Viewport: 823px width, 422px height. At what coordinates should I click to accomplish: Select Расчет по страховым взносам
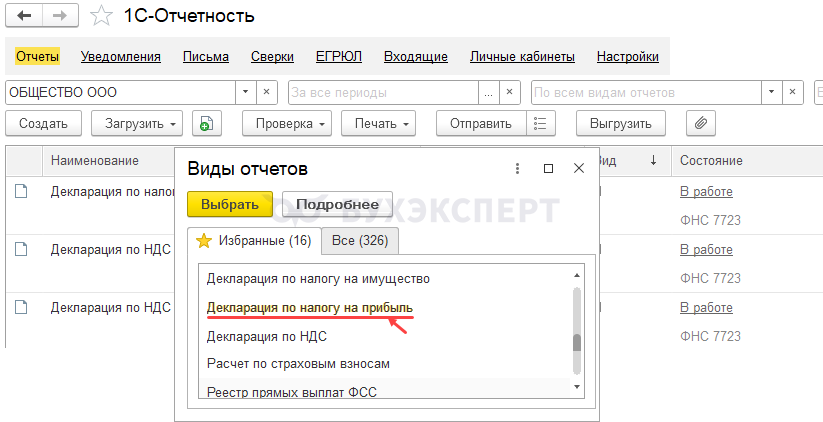point(298,363)
